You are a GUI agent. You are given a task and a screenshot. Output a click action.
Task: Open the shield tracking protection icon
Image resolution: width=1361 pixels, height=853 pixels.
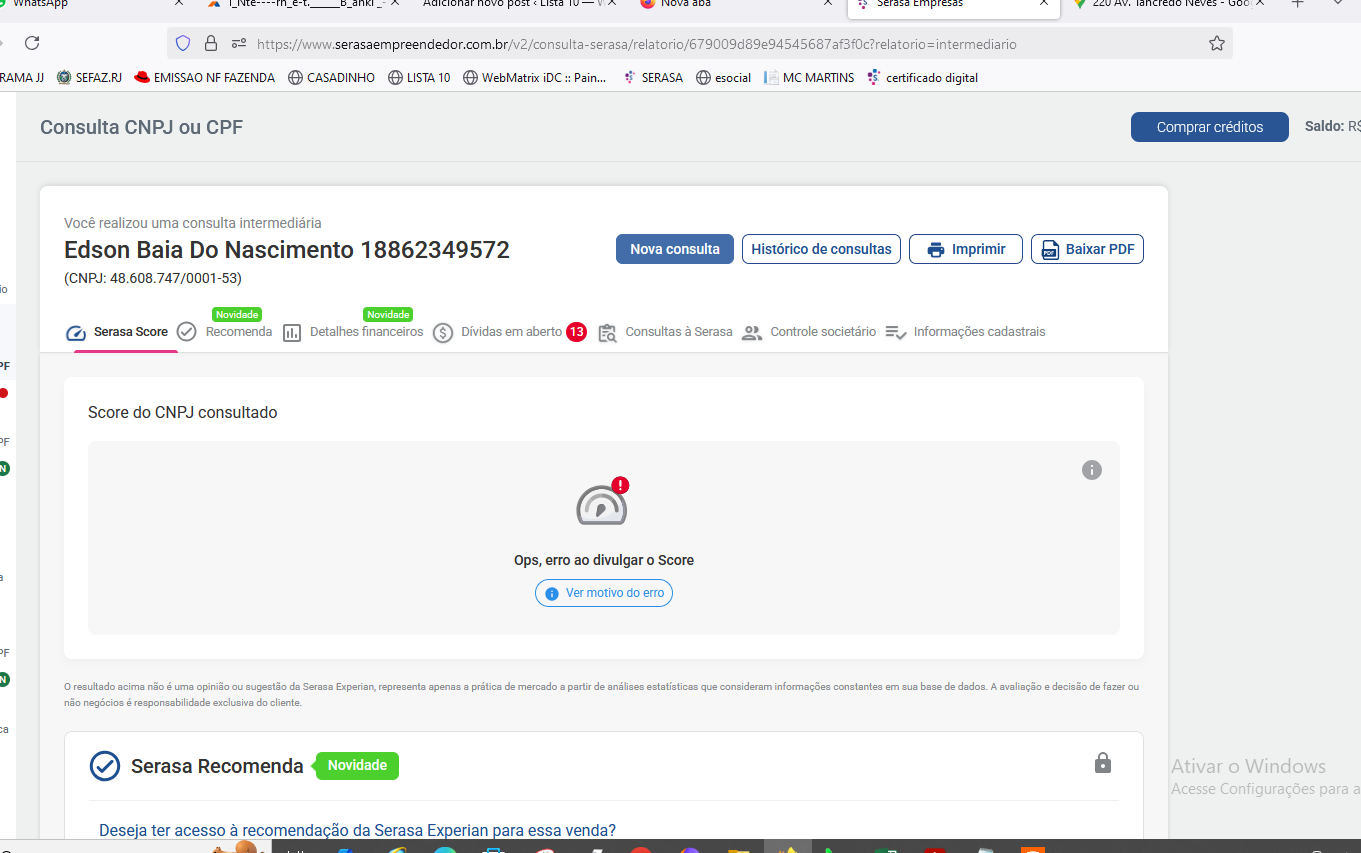pos(183,43)
